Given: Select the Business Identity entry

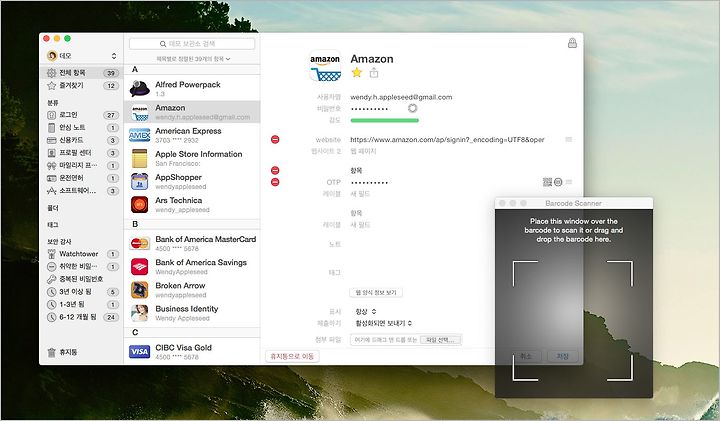Looking at the screenshot, I should 192,313.
